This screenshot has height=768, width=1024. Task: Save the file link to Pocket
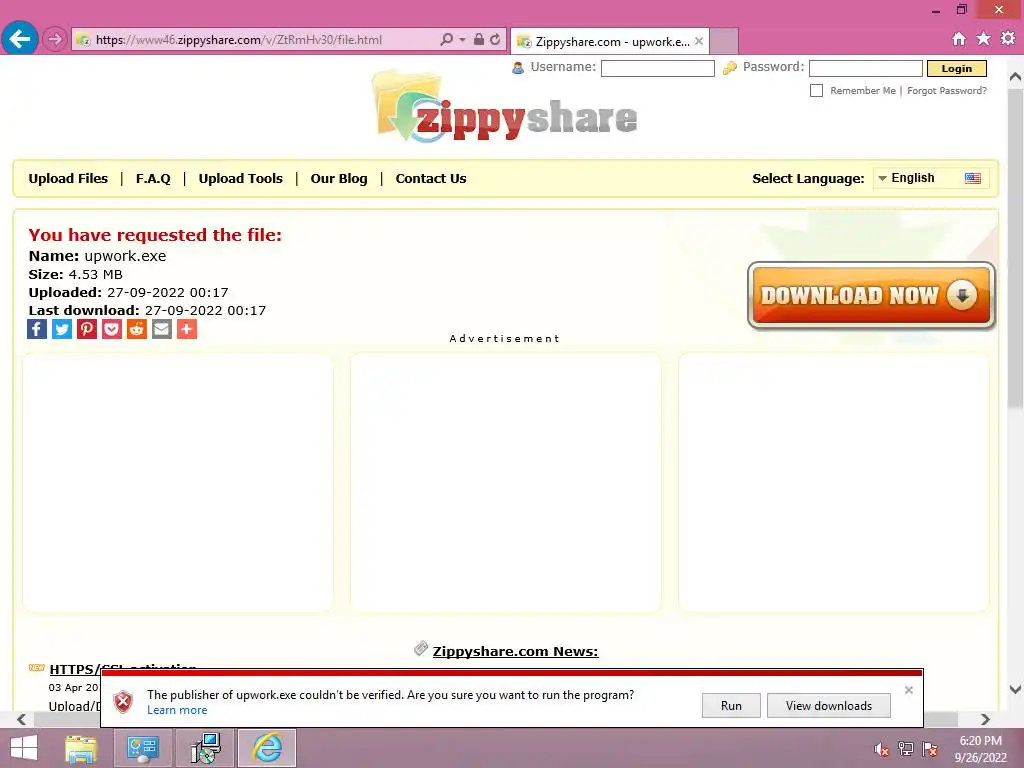pos(112,329)
